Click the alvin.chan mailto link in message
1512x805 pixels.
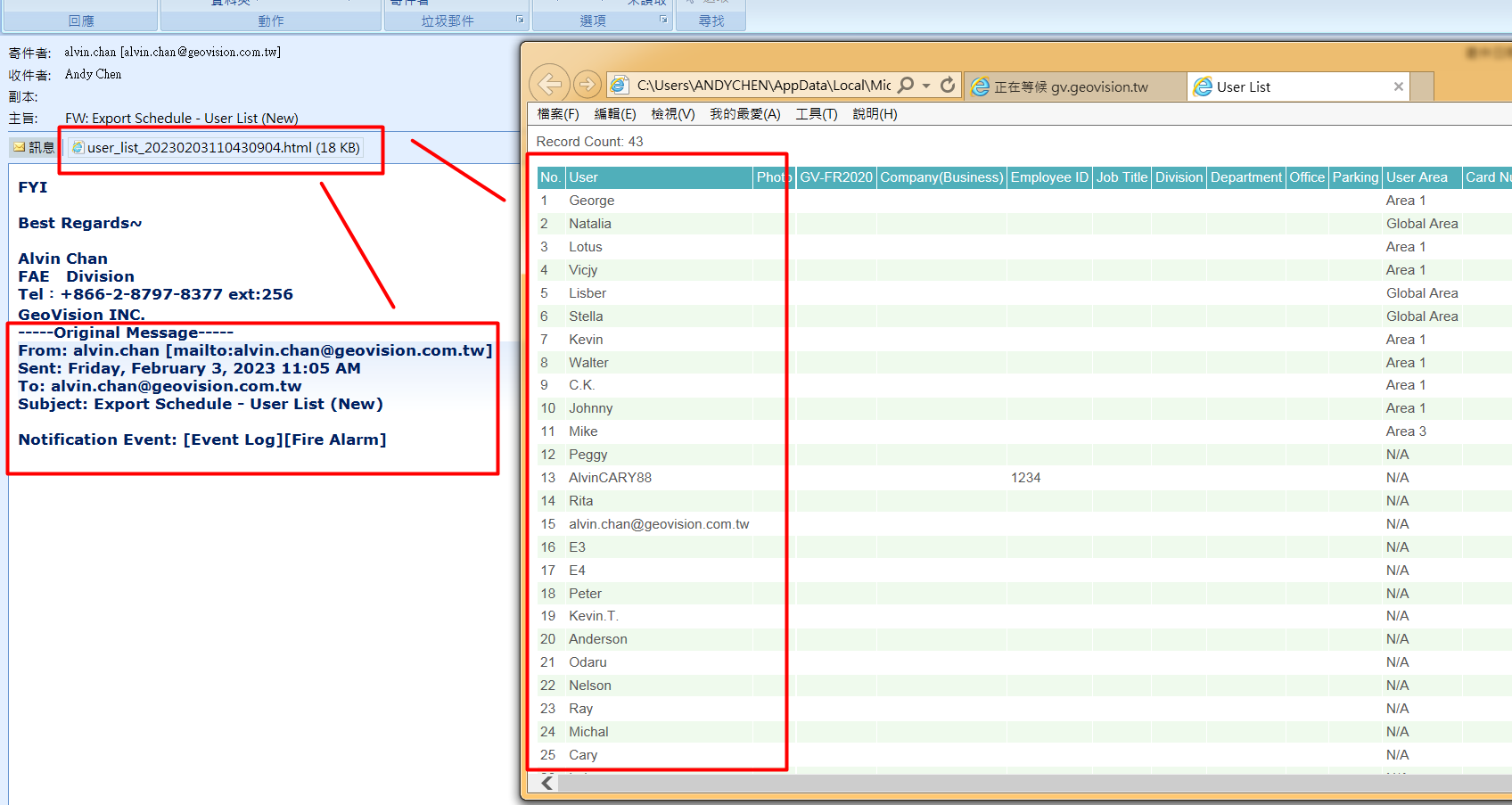328,350
